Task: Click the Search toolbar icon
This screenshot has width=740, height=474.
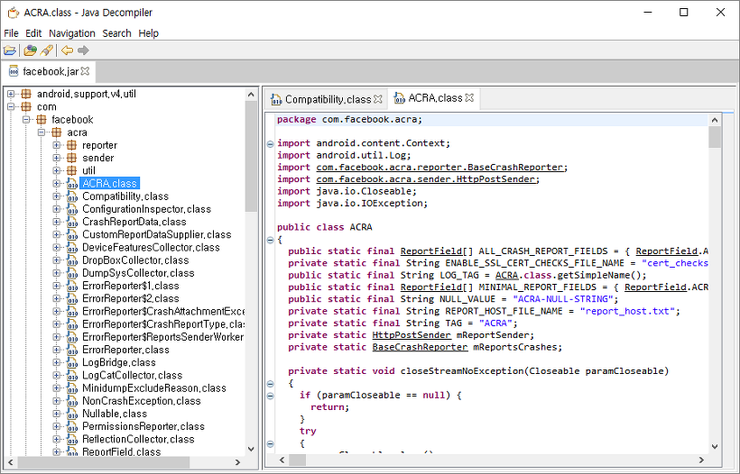Action: [x=46, y=50]
